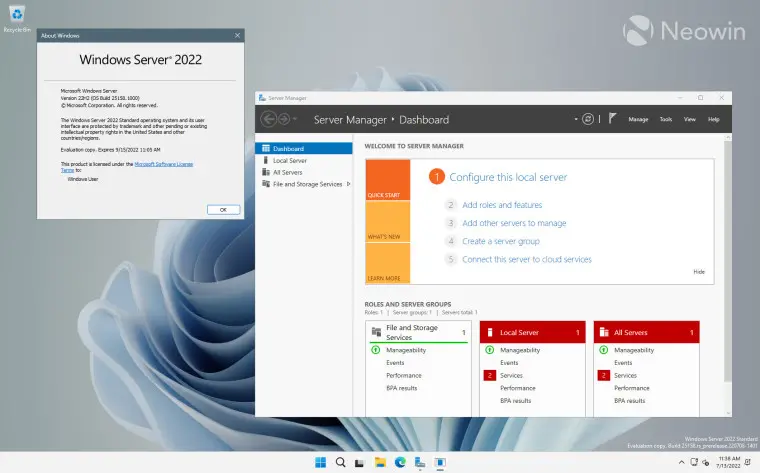Click green Manageability status icon under All Servers
760x473 pixels.
click(604, 350)
